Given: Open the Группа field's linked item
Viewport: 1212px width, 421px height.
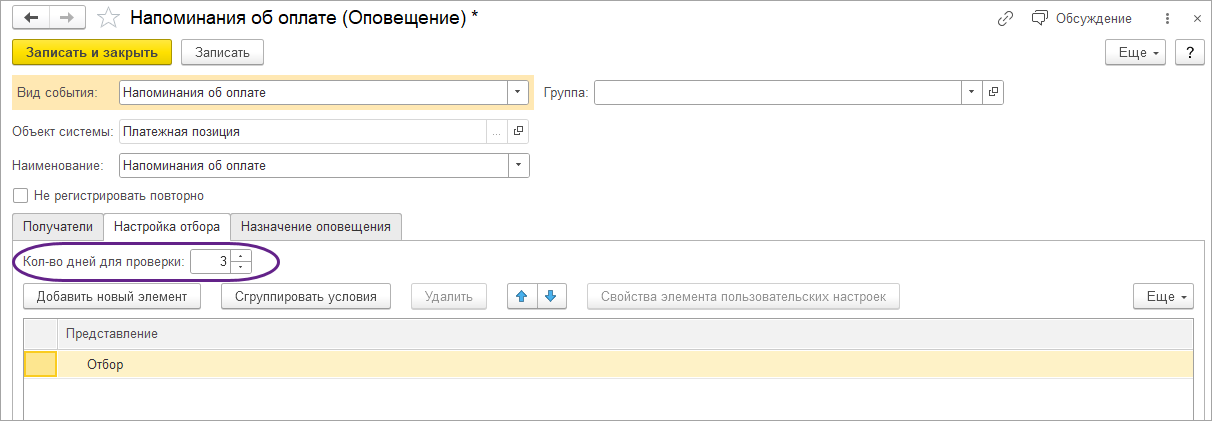Looking at the screenshot, I should (x=993, y=93).
